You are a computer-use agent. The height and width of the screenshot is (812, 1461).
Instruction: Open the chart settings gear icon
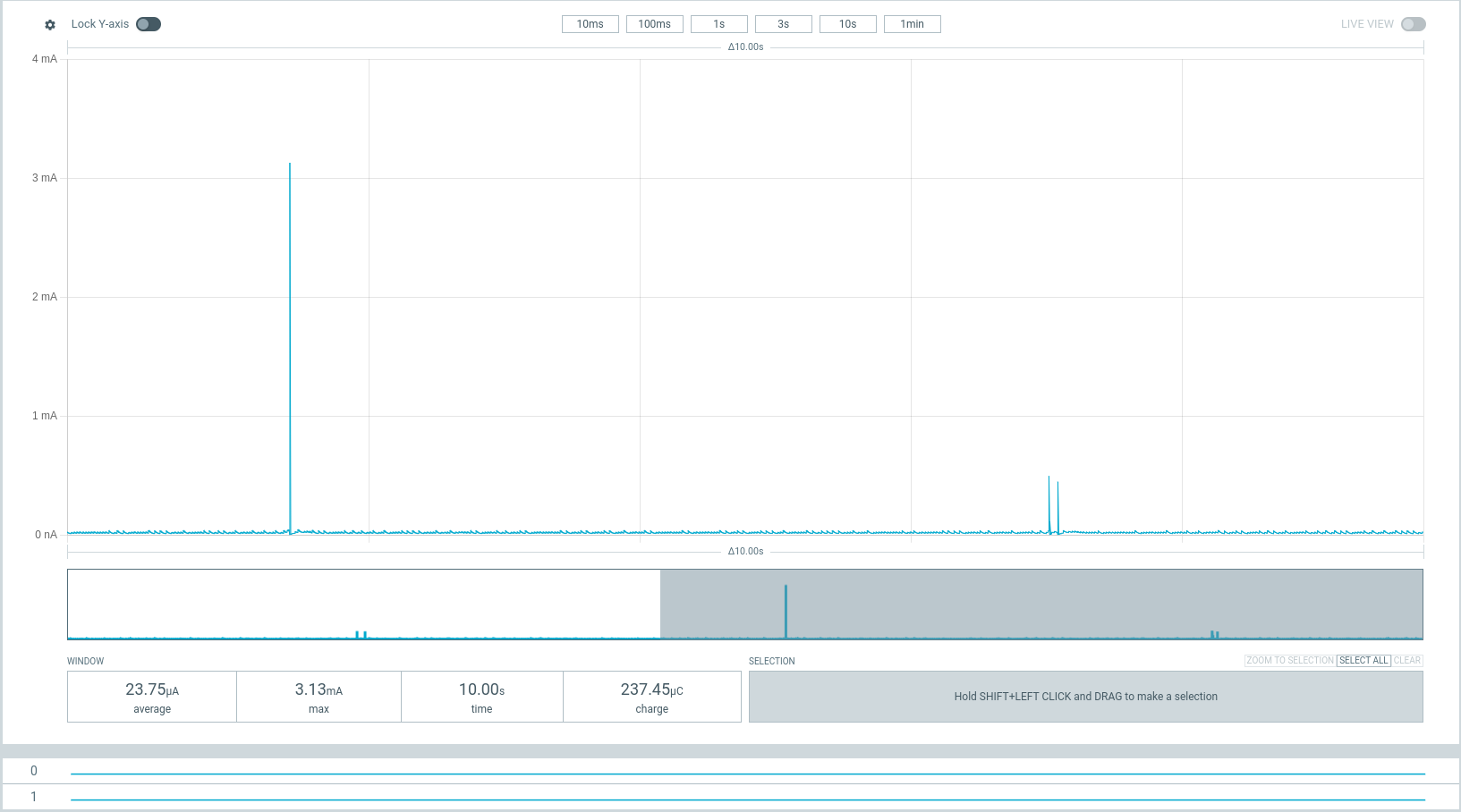tap(51, 24)
